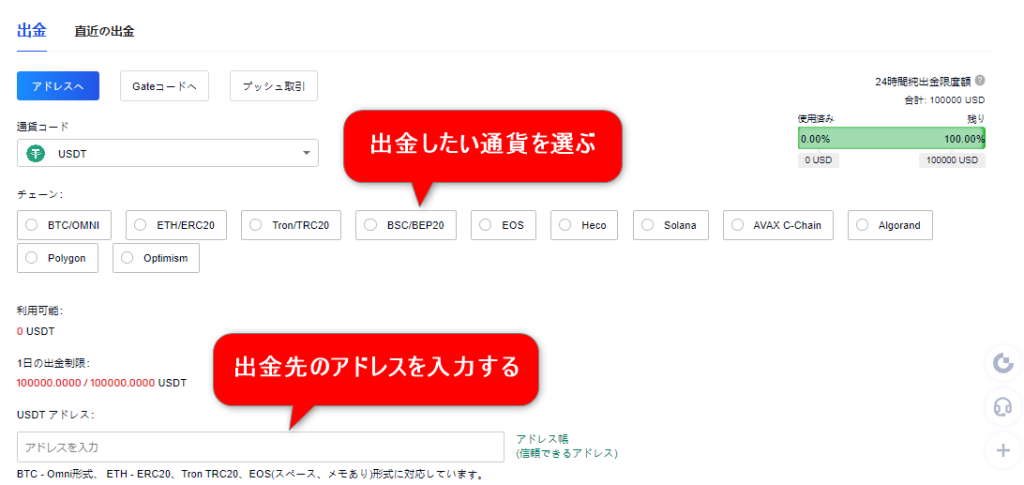
Task: Choose ETH/ERC20 as the withdrawal chain
Action: pyautogui.click(x=141, y=225)
